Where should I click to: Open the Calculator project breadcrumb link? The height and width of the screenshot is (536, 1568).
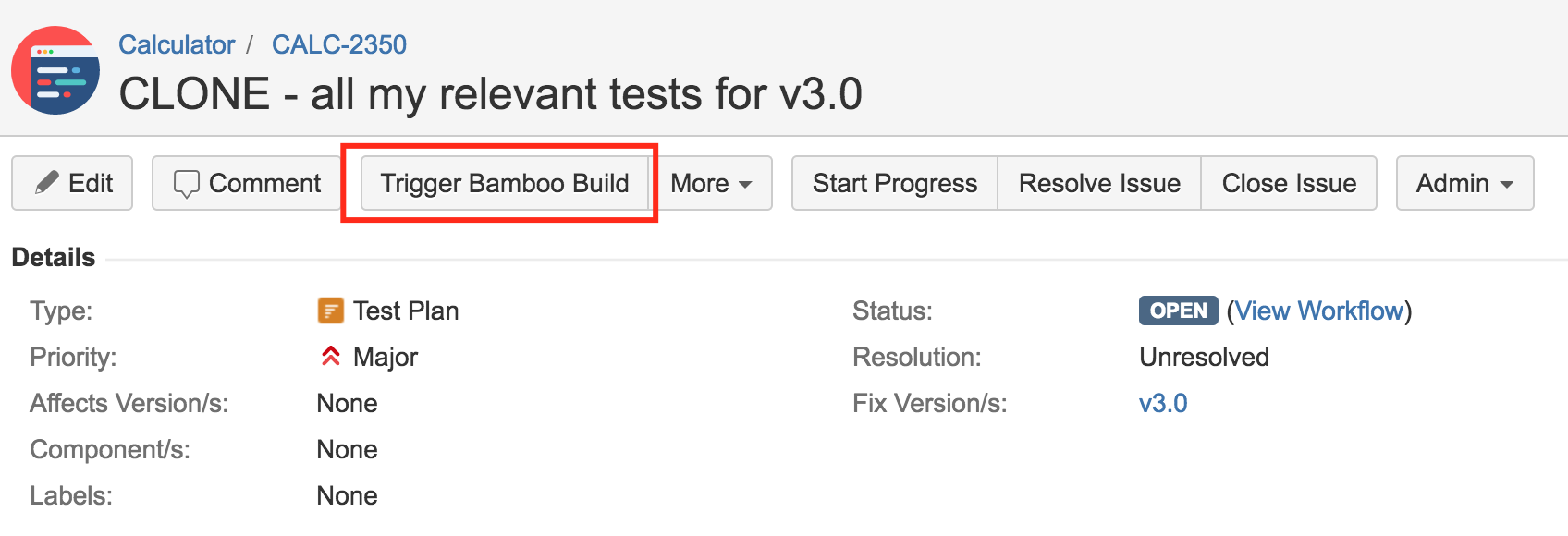click(x=177, y=44)
